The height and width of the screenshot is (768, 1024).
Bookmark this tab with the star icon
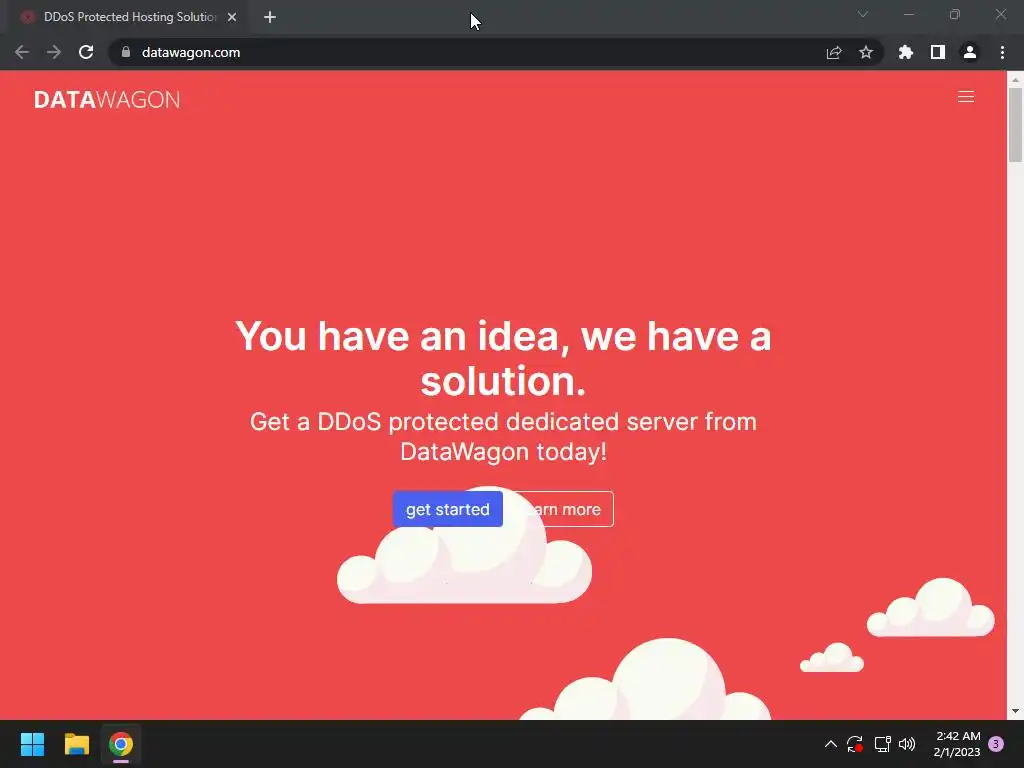pos(866,52)
